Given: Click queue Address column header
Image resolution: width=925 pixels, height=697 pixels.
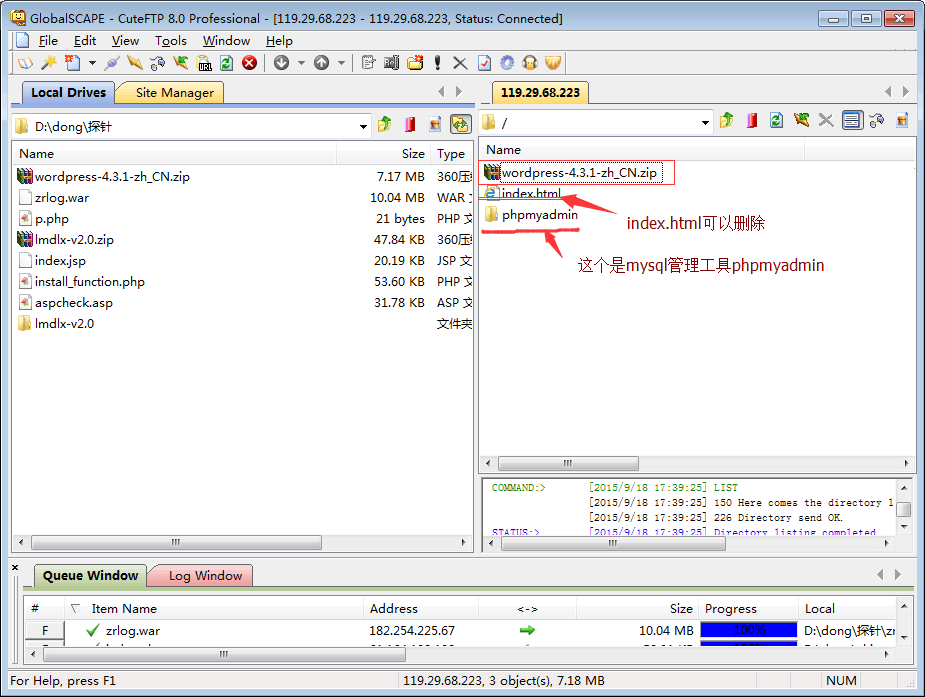Looking at the screenshot, I should point(421,609).
